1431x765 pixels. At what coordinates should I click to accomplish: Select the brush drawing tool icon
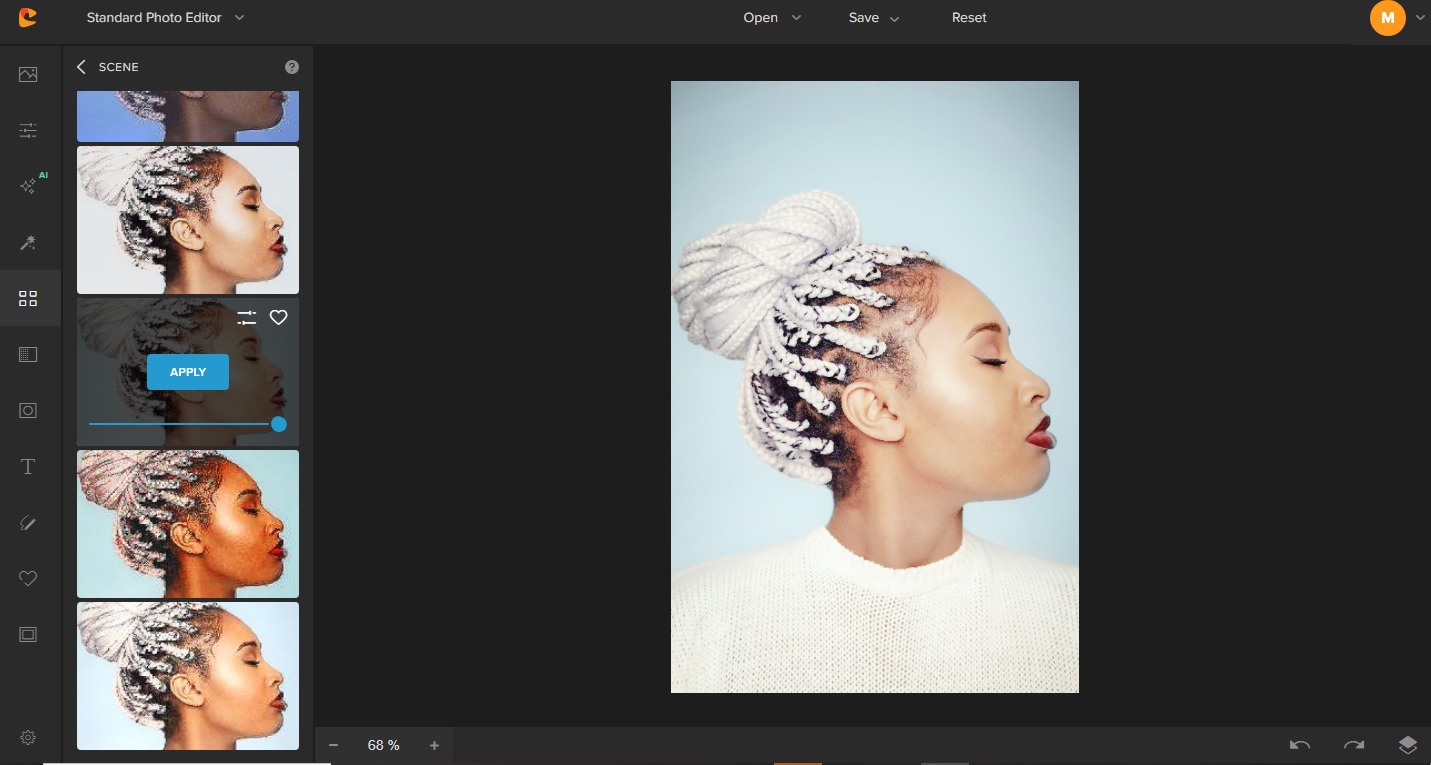[x=28, y=523]
